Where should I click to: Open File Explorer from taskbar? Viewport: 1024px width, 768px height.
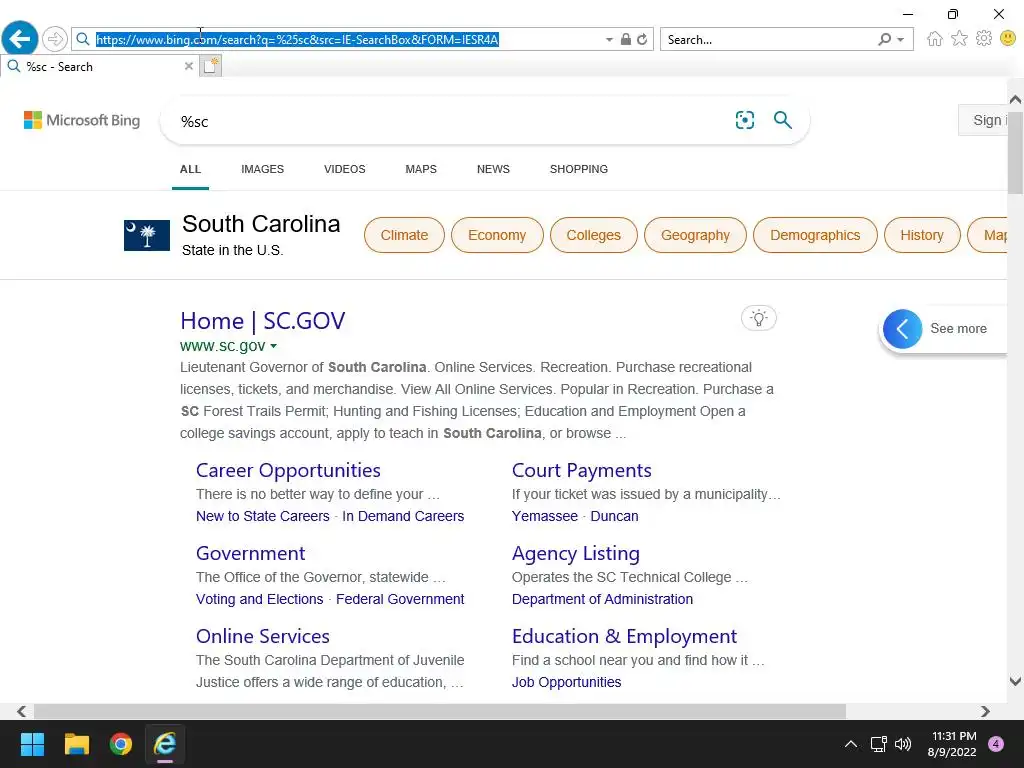pos(76,744)
